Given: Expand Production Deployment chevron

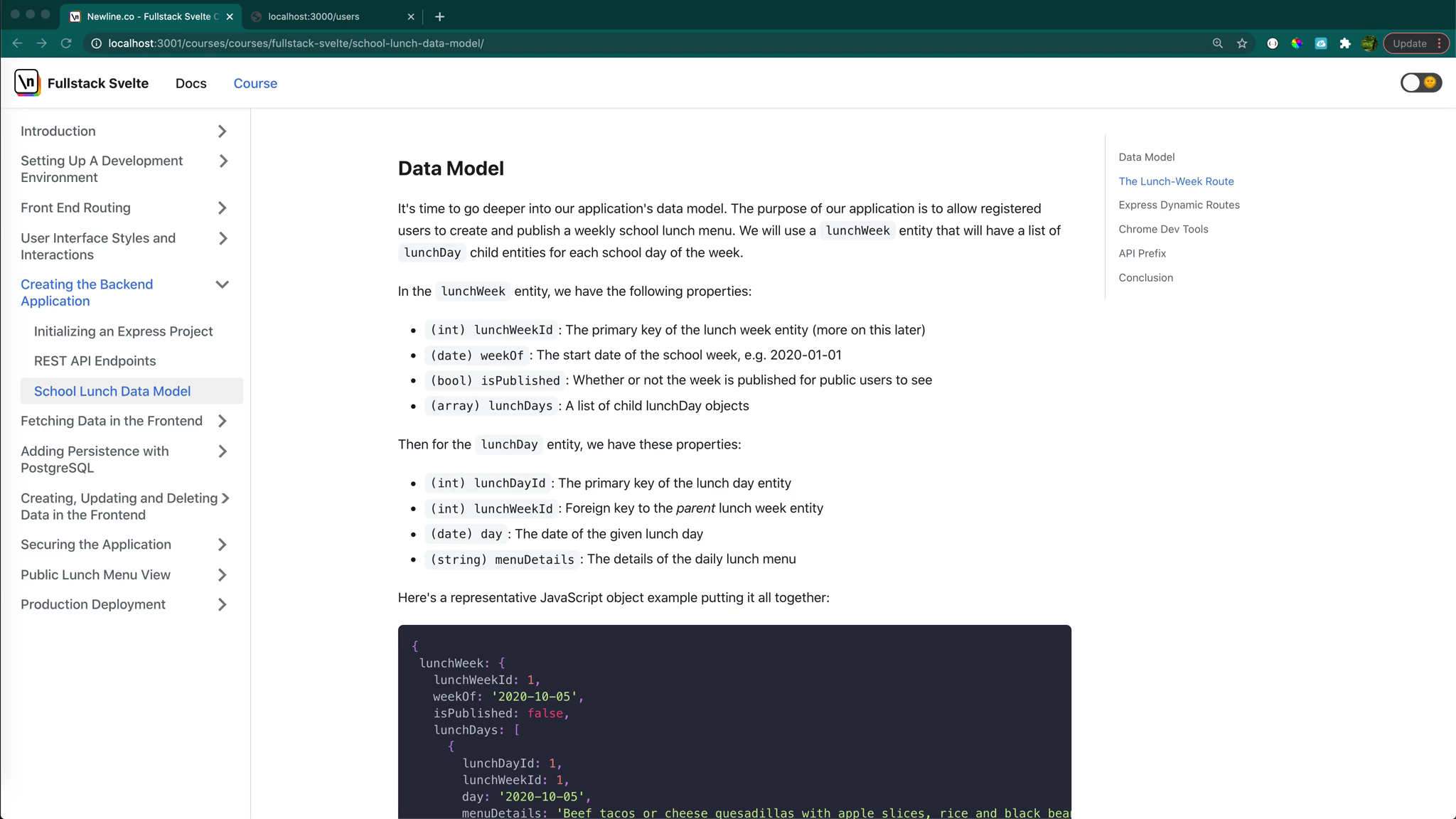Looking at the screenshot, I should coord(222,604).
